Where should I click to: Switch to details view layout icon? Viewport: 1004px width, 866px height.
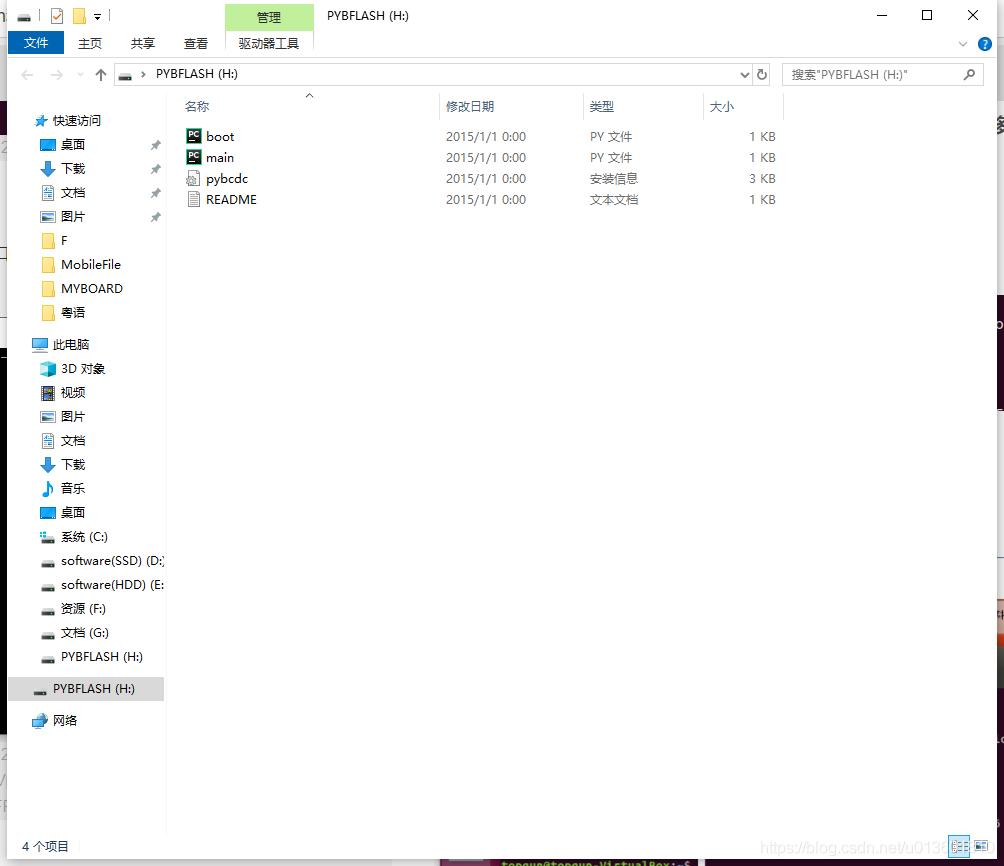959,847
